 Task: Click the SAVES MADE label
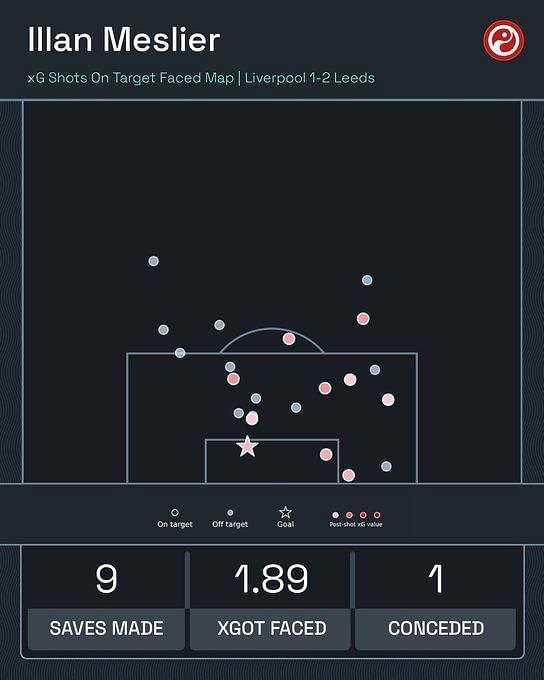point(106,628)
